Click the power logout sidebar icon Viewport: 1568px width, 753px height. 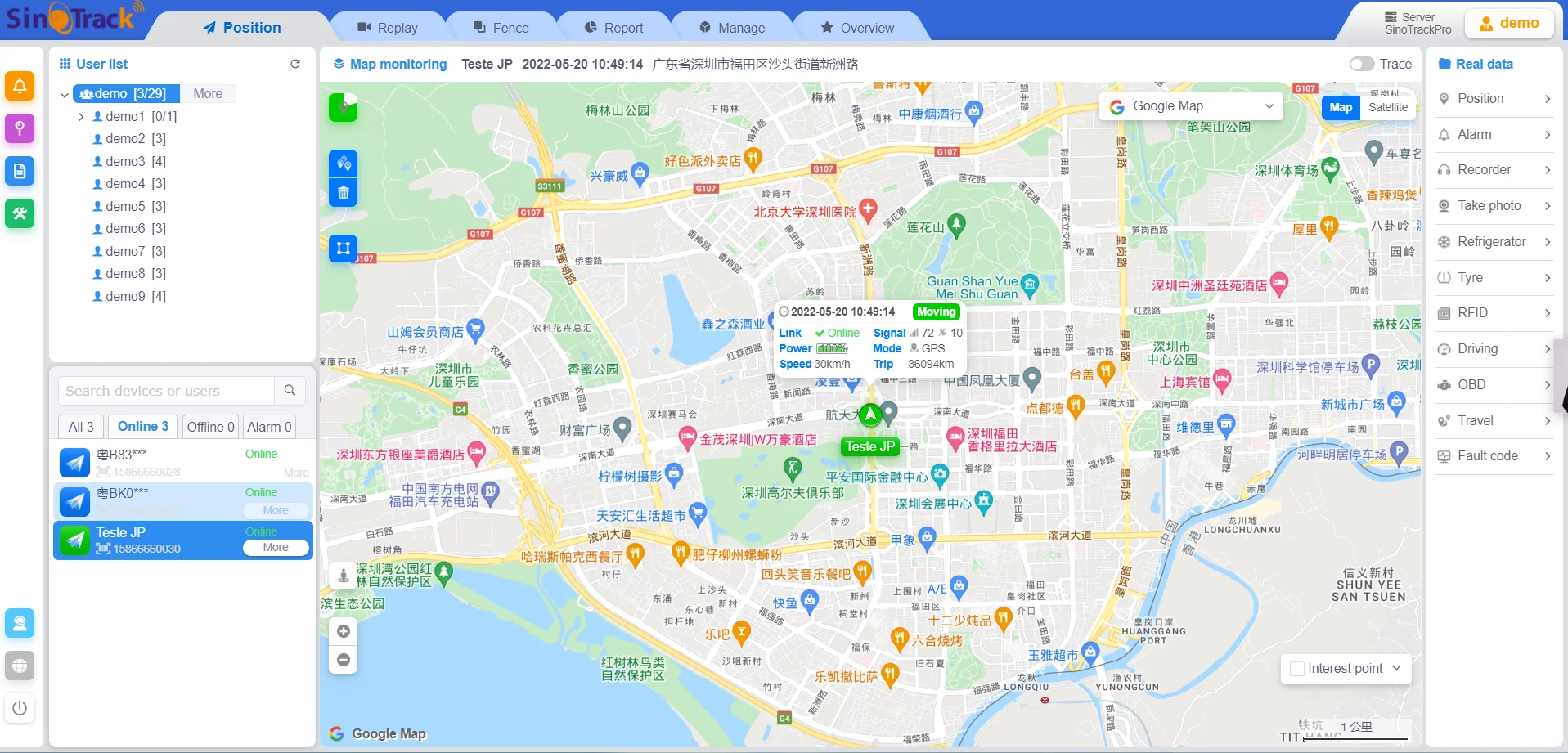(20, 708)
